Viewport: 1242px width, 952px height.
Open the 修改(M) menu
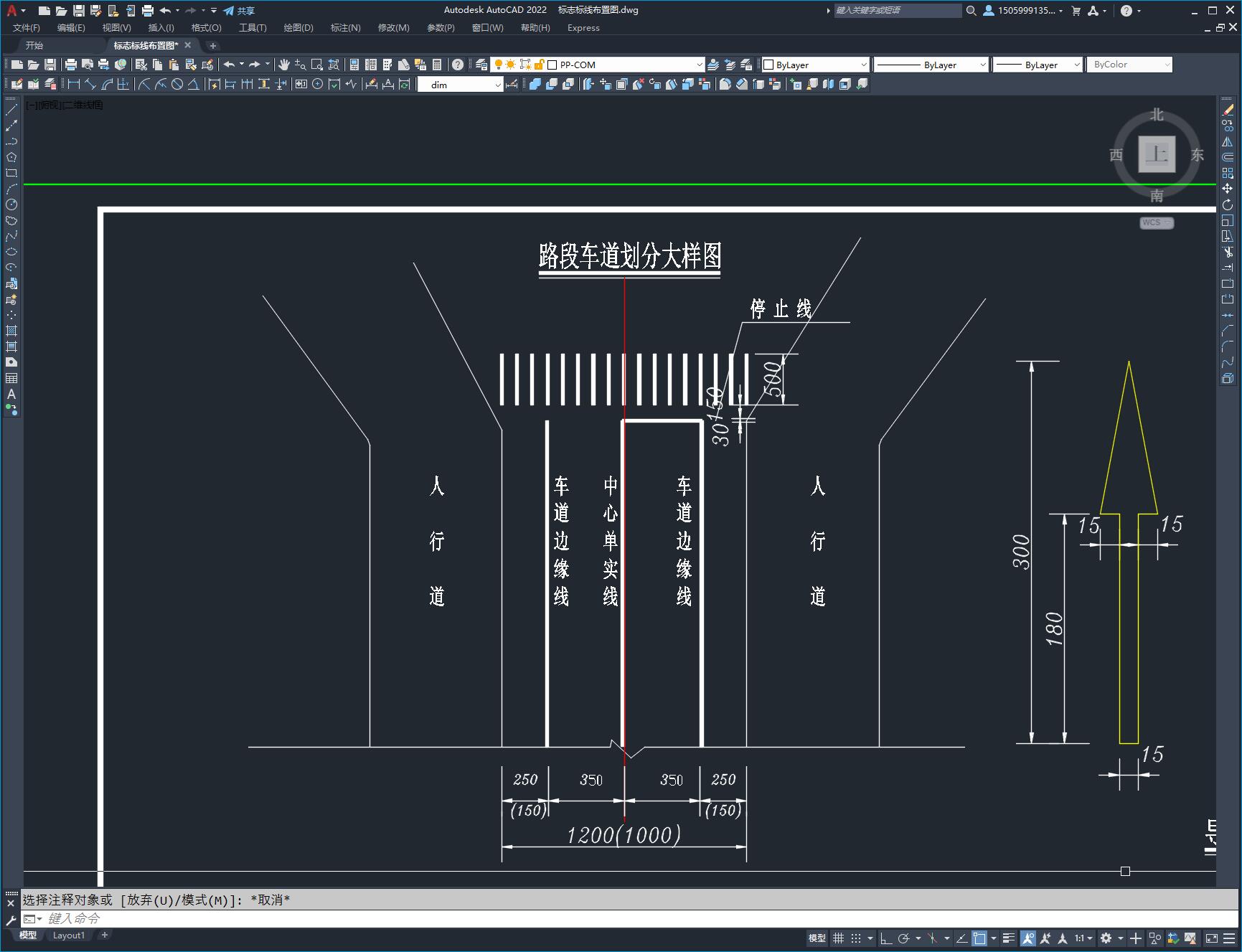[393, 28]
